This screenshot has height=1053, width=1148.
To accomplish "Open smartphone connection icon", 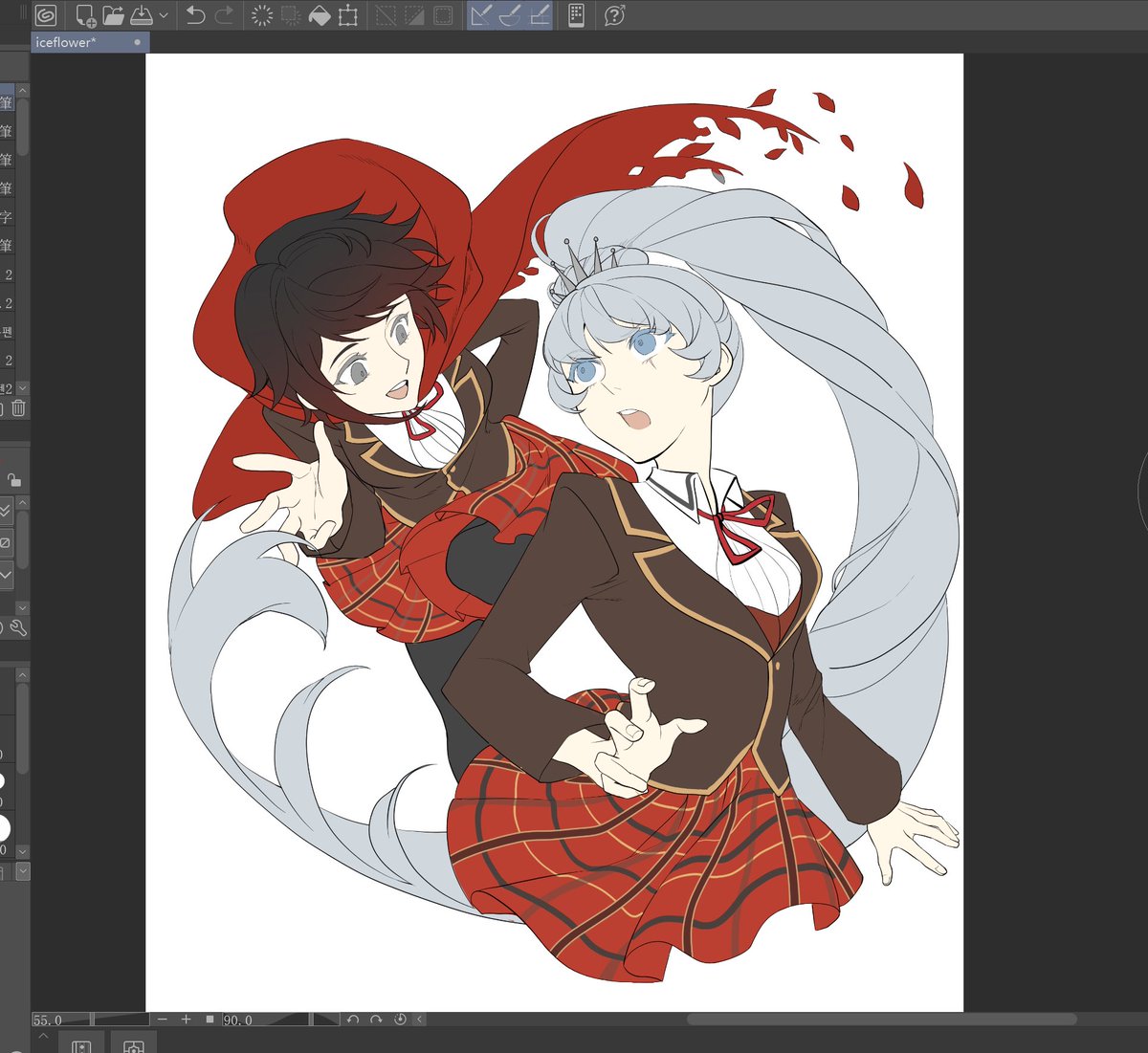I will (x=576, y=15).
